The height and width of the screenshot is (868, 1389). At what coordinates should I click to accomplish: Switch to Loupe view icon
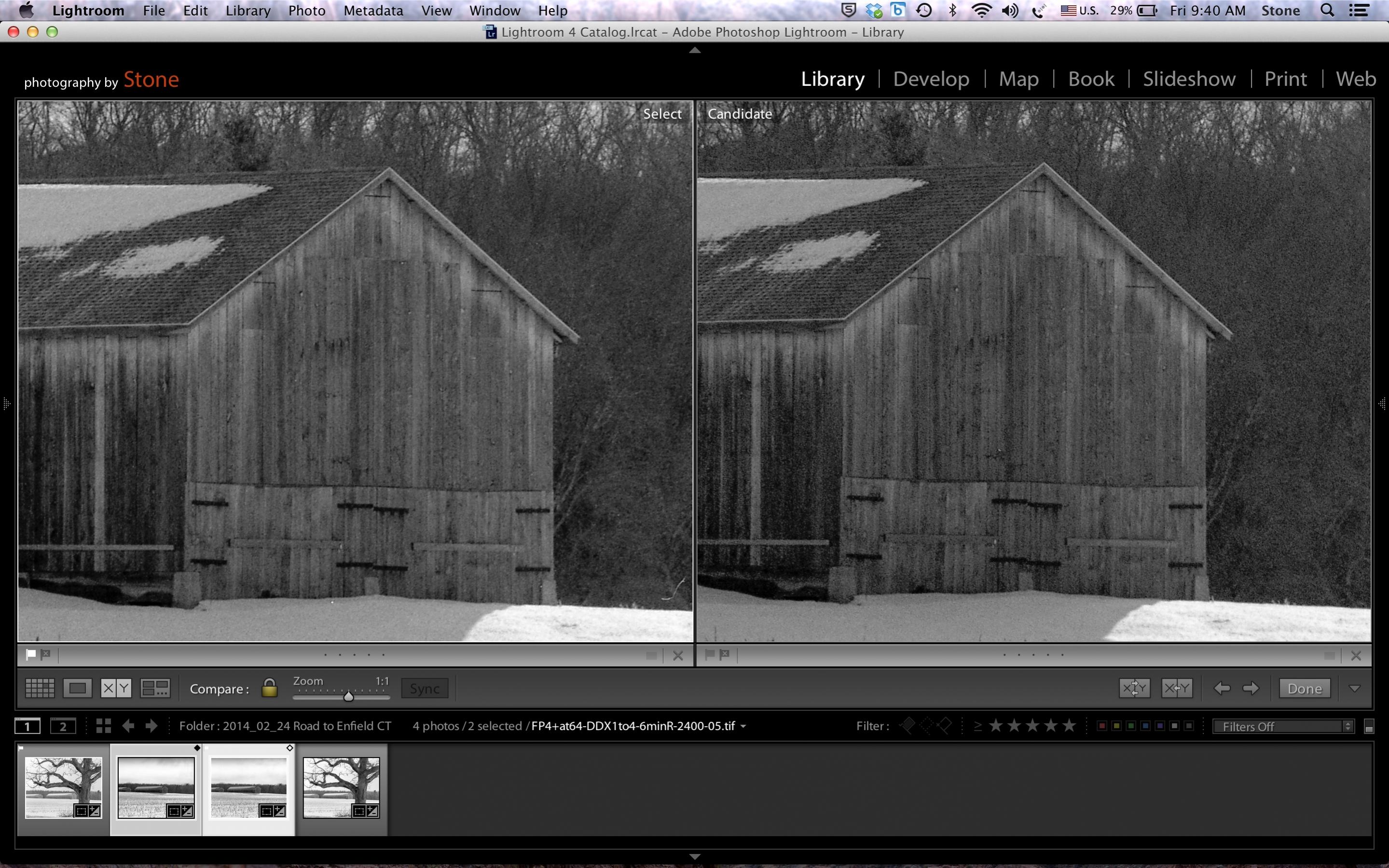tap(78, 688)
